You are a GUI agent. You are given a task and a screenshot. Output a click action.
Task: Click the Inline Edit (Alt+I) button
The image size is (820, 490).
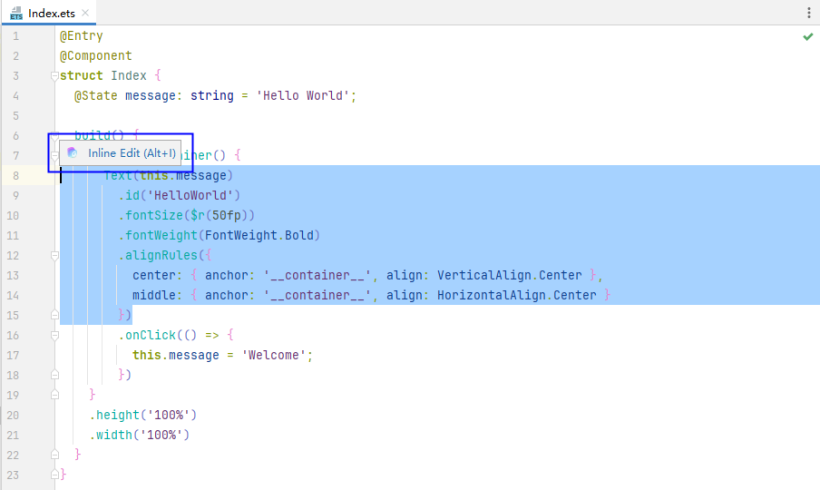pos(131,153)
